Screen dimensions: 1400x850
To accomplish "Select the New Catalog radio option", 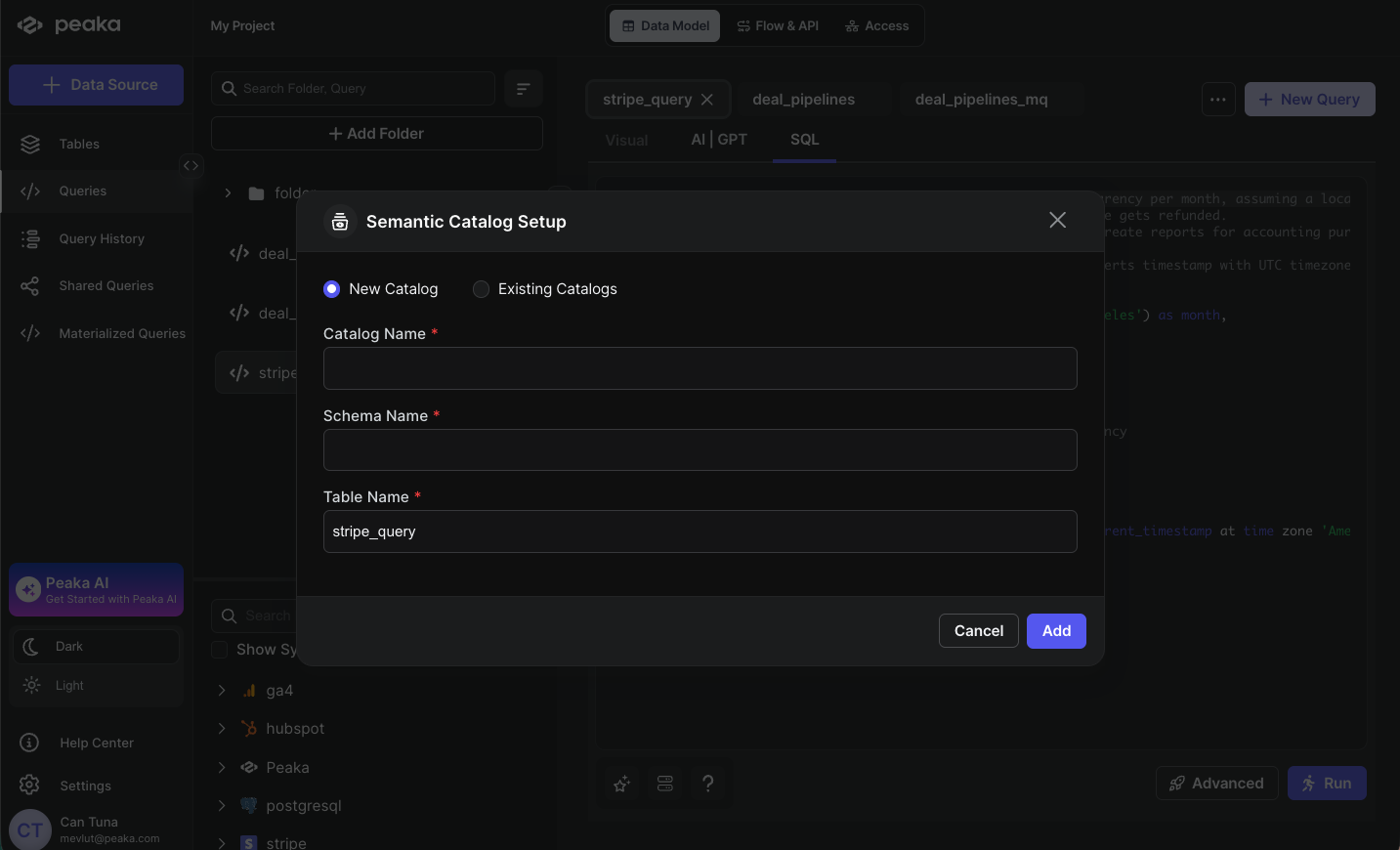I will click(x=332, y=289).
